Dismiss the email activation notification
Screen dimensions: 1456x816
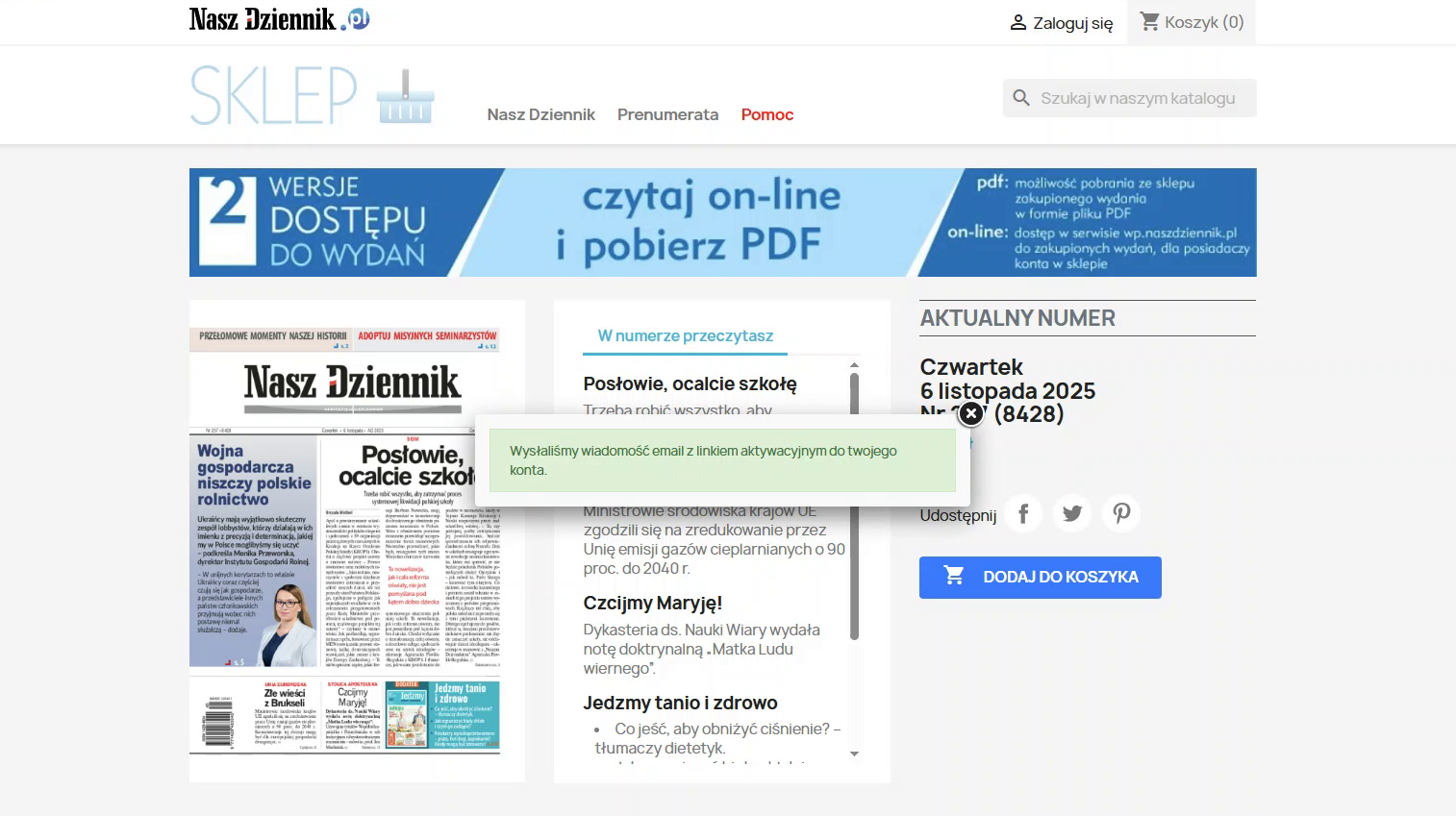tap(969, 412)
